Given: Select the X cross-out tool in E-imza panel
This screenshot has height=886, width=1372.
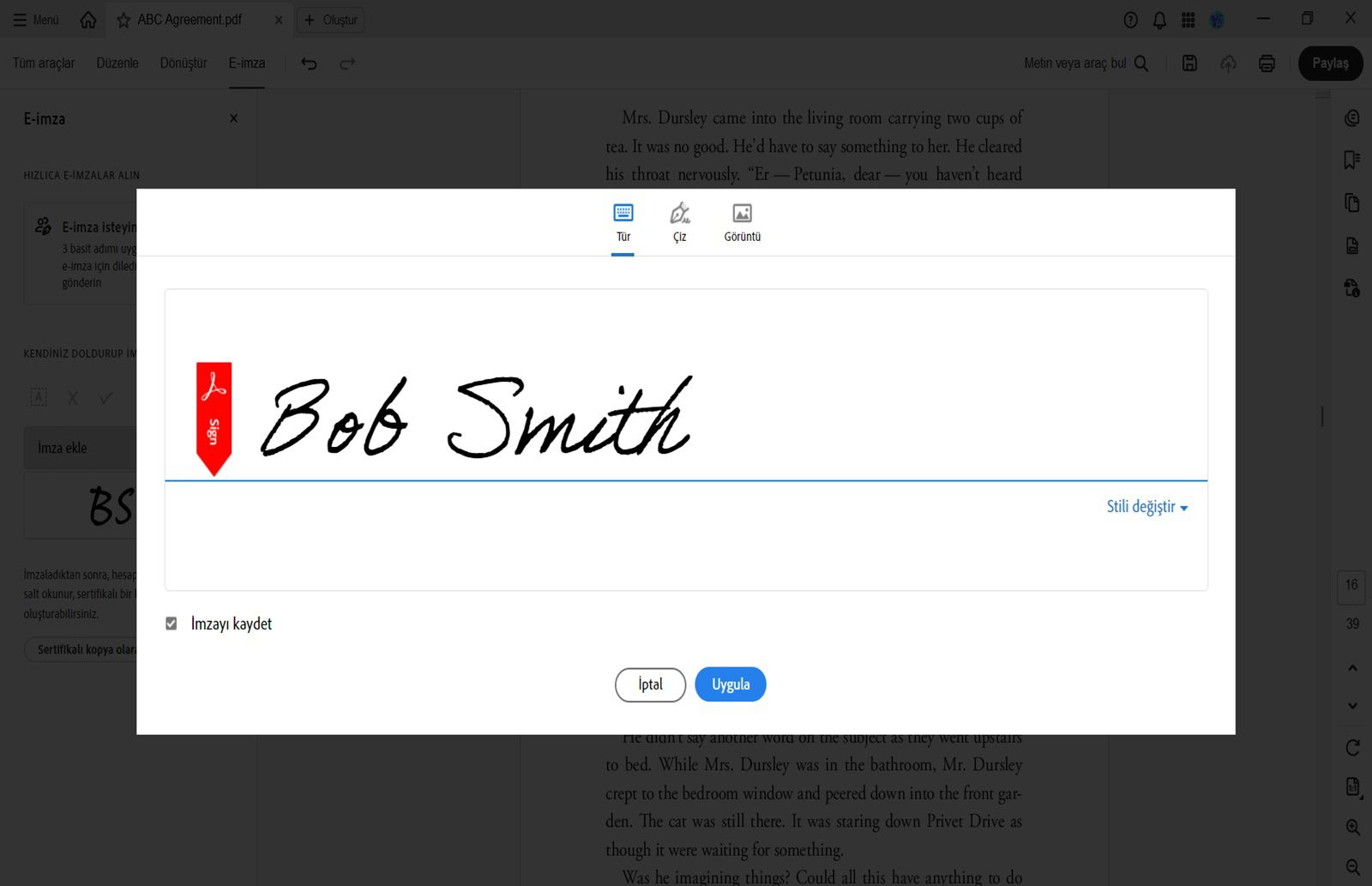Looking at the screenshot, I should click(72, 397).
